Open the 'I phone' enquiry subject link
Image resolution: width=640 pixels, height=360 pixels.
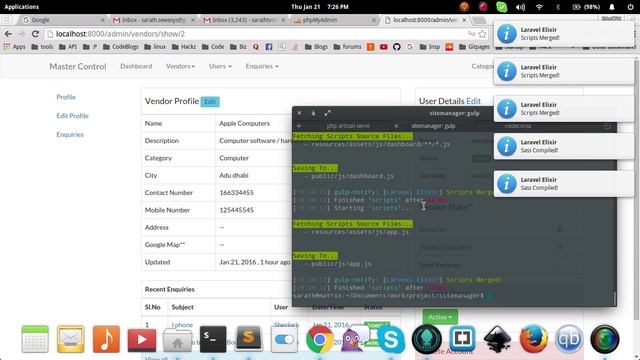182,324
